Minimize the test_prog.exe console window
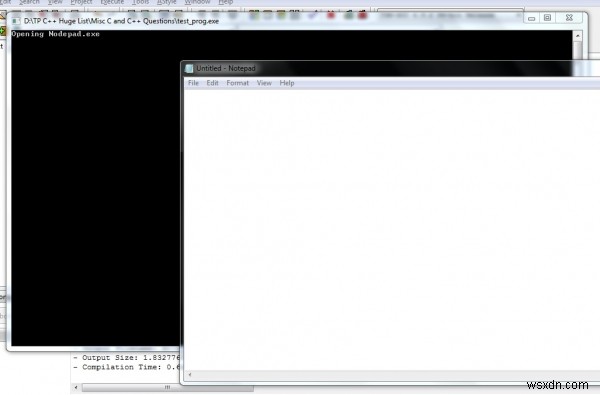 (x=532, y=18)
